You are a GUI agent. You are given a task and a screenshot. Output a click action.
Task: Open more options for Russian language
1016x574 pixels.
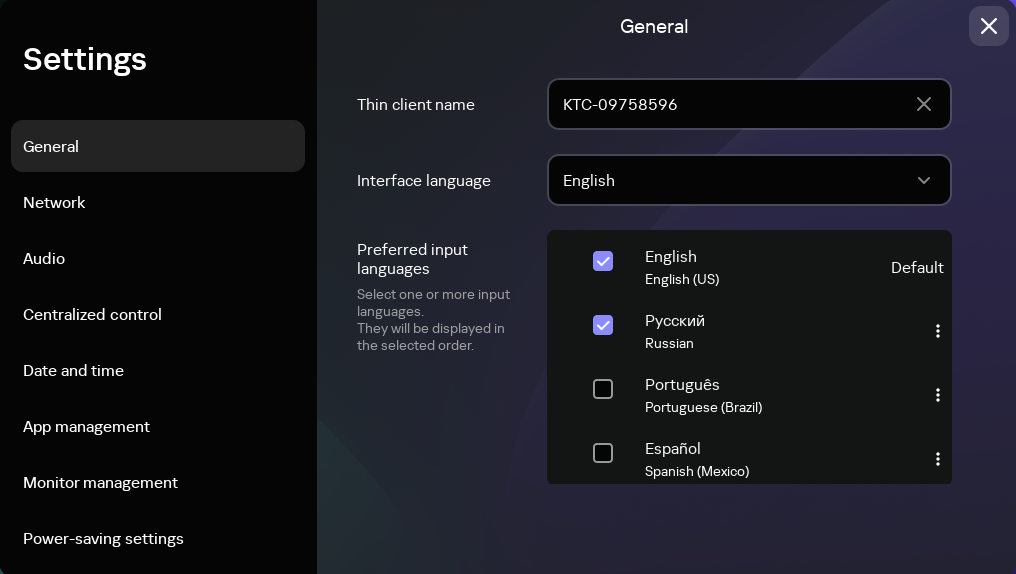click(937, 331)
